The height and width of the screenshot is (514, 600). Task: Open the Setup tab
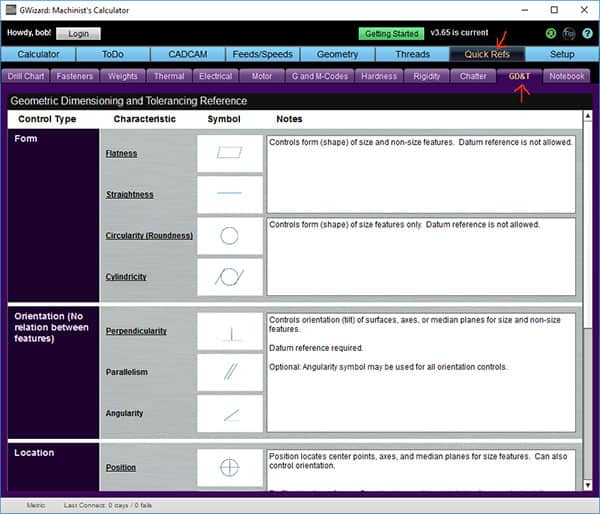[x=562, y=54]
